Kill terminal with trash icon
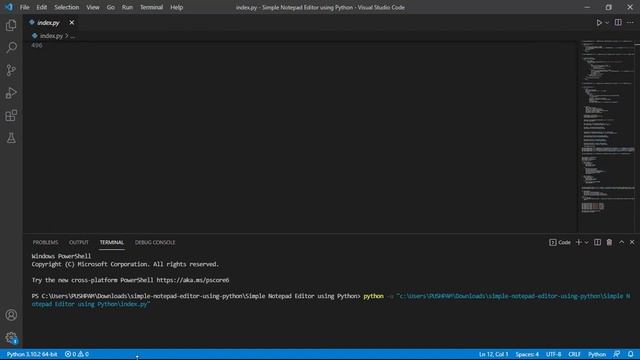Screen dimensions: 640x360 (x=609, y=242)
